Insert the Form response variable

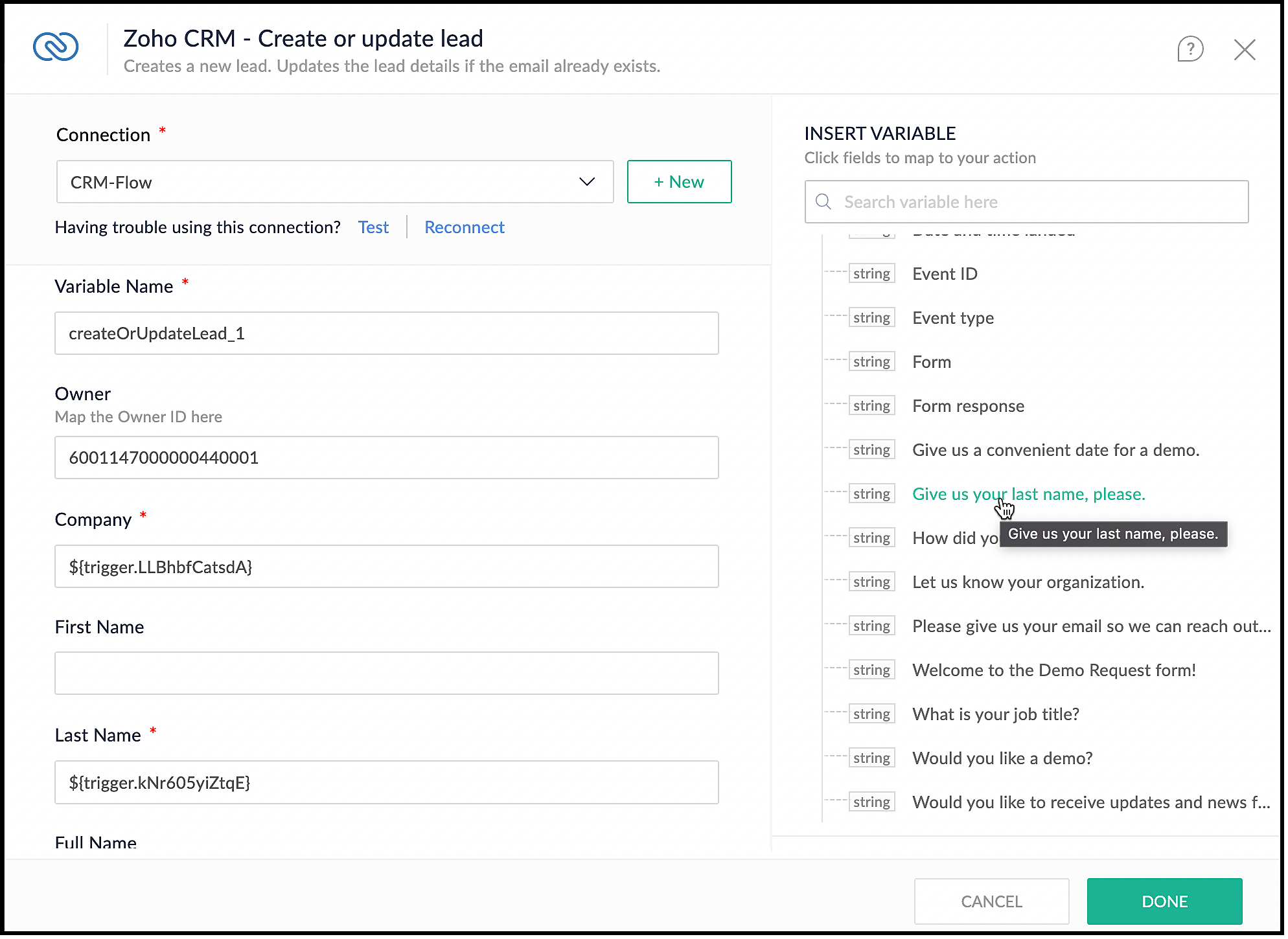point(968,406)
